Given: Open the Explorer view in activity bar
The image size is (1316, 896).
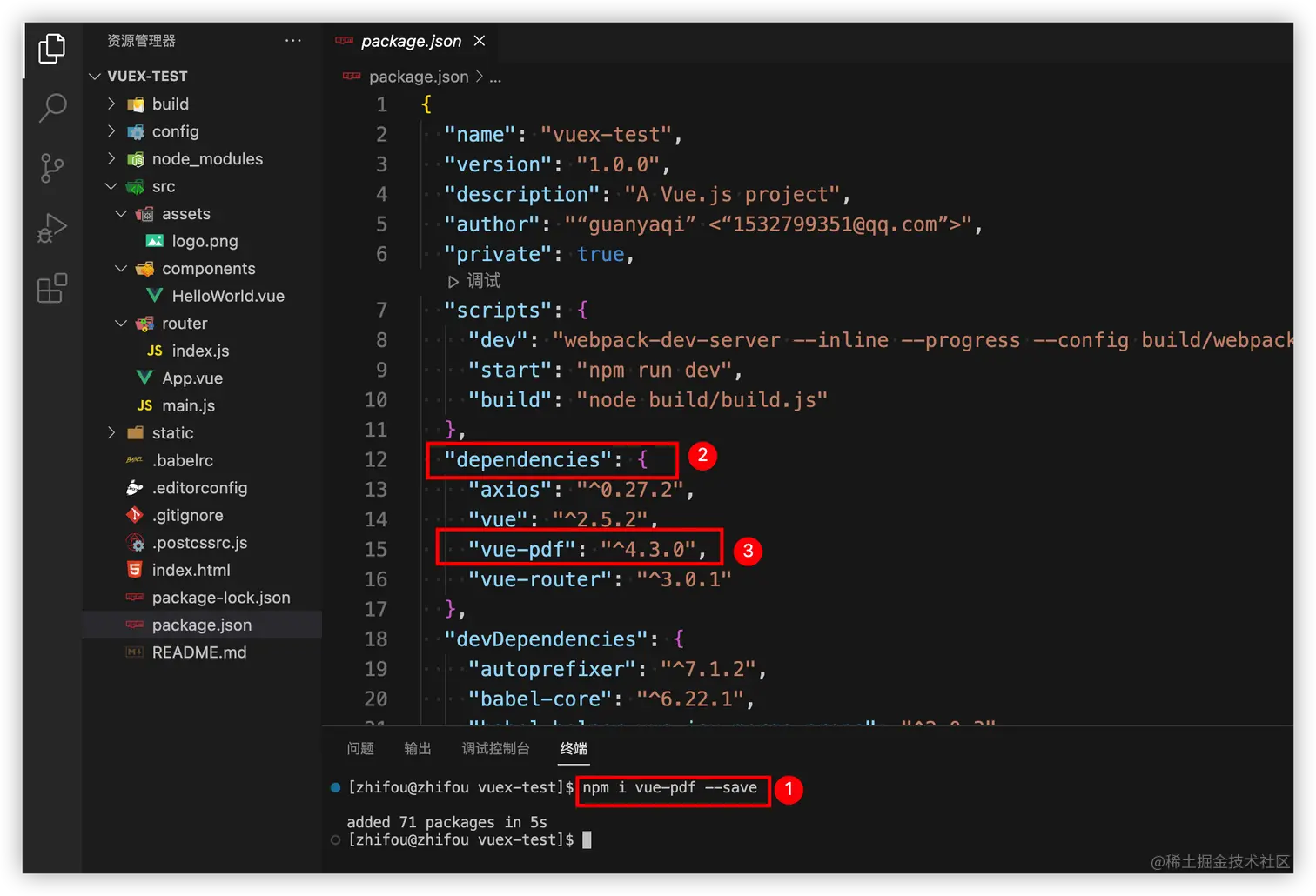Looking at the screenshot, I should 52,49.
